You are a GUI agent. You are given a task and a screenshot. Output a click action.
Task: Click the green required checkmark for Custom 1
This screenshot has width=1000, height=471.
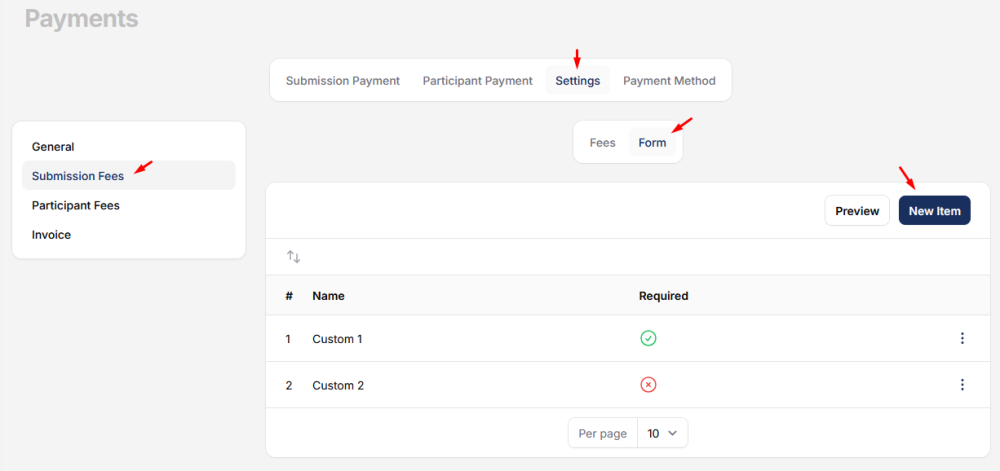(x=648, y=339)
